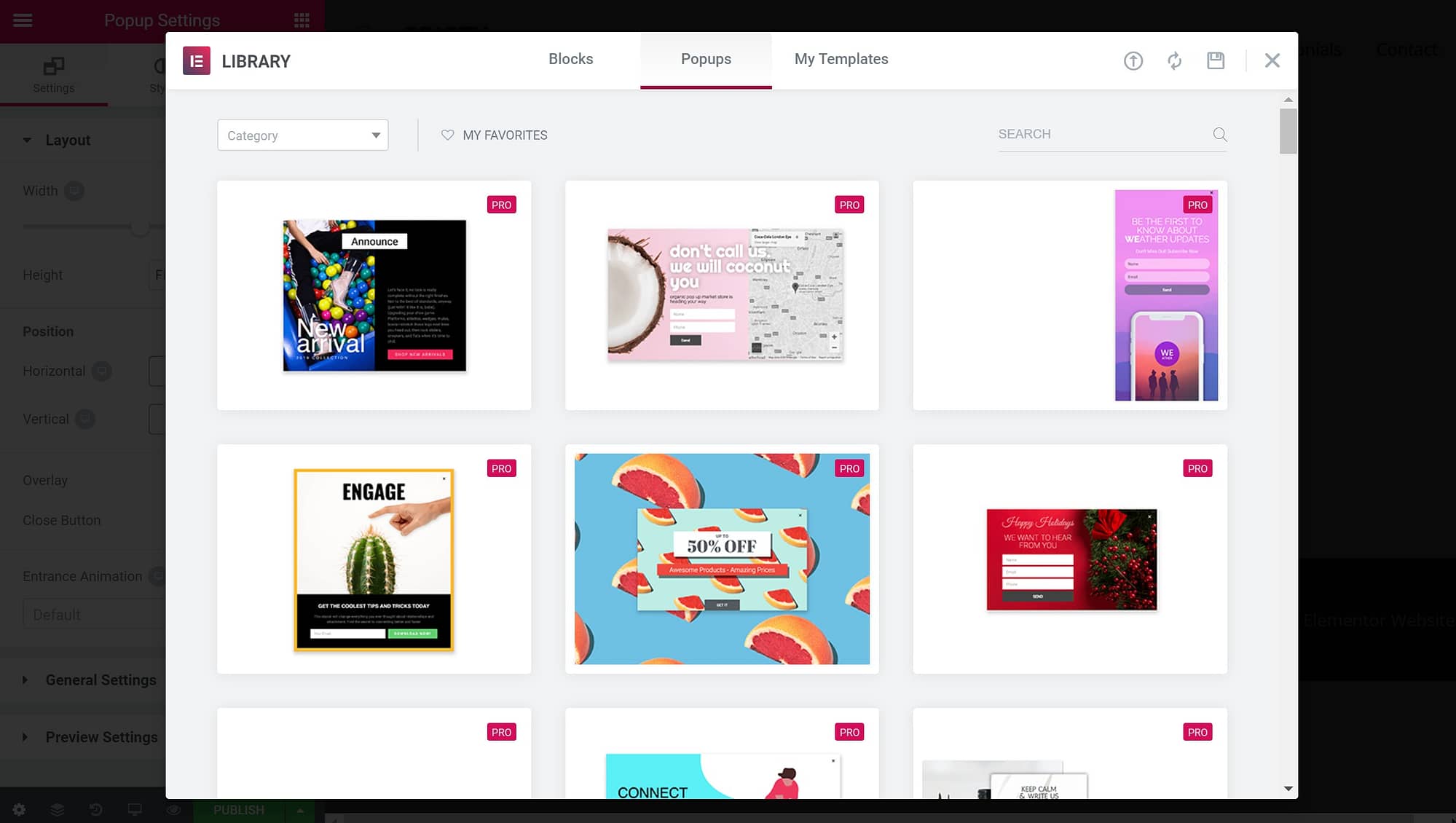Toggle the Layout visibility toggle

click(x=27, y=139)
